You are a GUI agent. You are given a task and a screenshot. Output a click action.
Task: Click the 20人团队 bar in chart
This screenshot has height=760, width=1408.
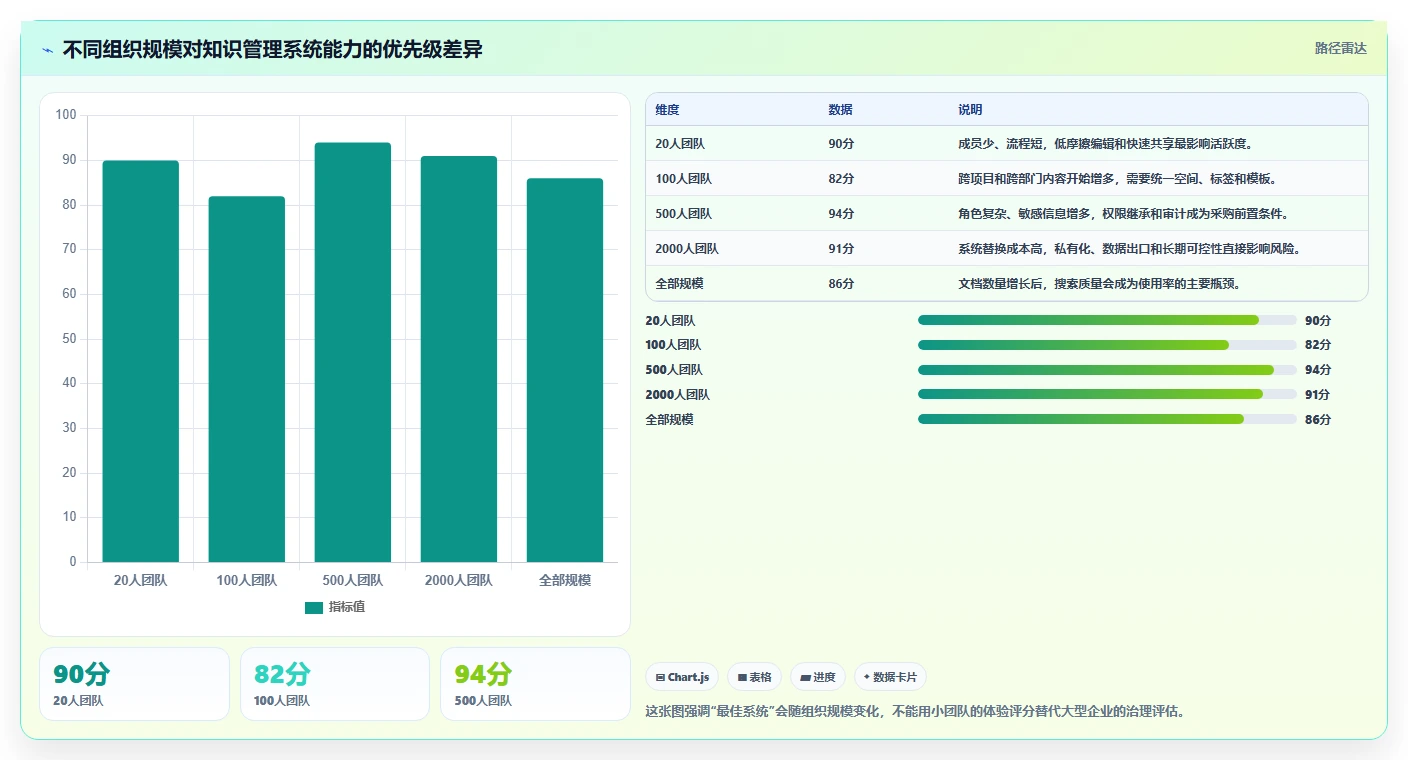click(141, 361)
